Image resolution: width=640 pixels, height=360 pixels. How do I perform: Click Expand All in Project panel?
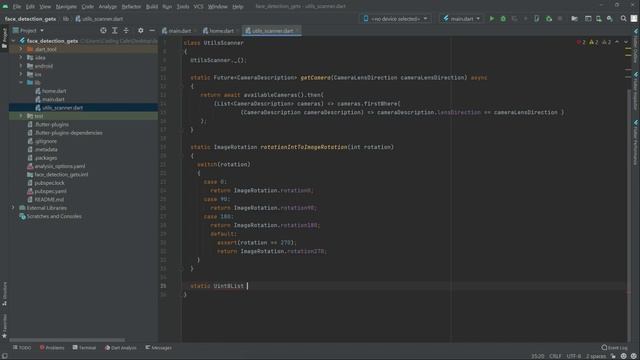pyautogui.click(x=115, y=31)
